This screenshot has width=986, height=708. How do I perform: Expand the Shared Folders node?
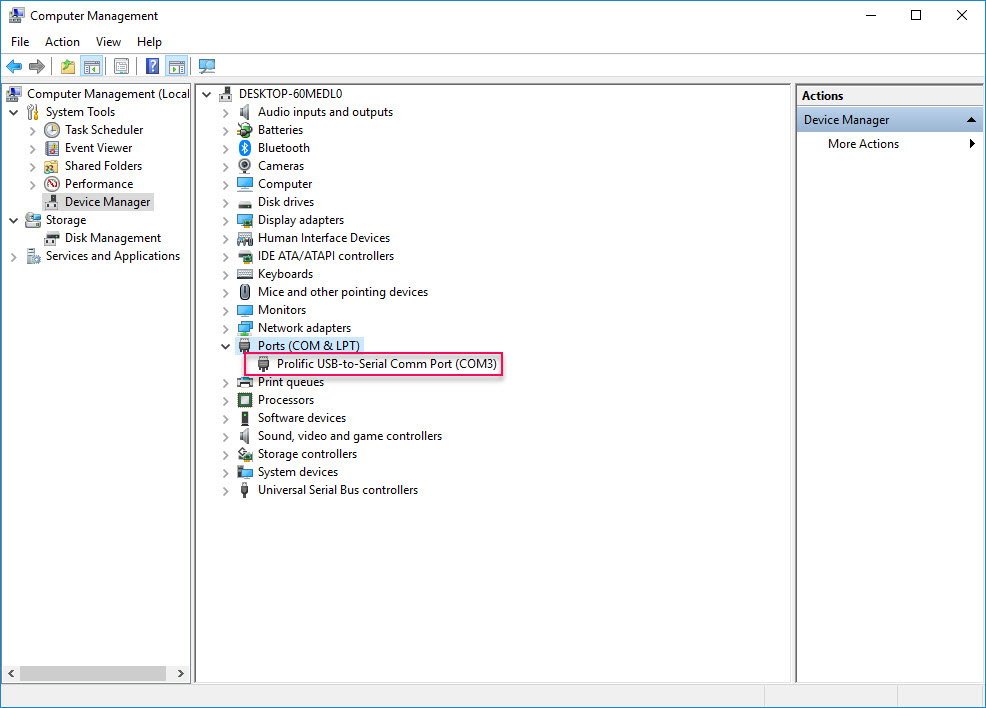pyautogui.click(x=33, y=167)
